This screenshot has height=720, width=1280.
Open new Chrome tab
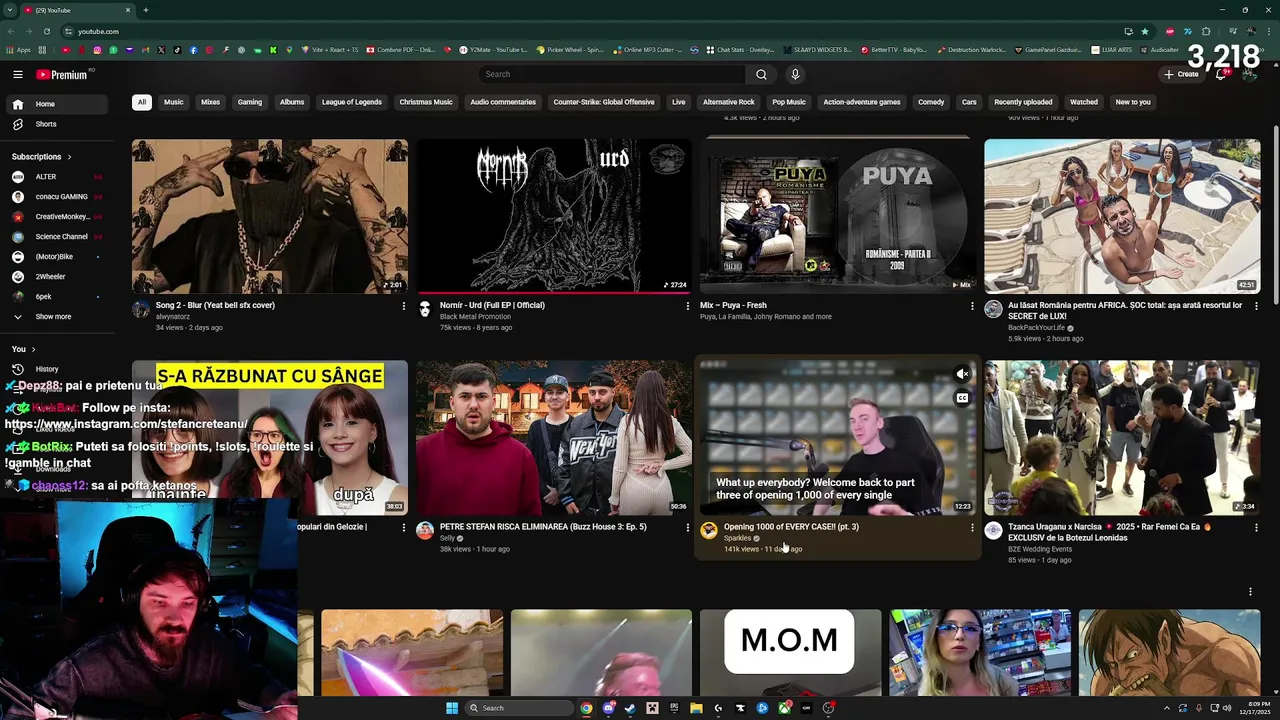pos(146,10)
